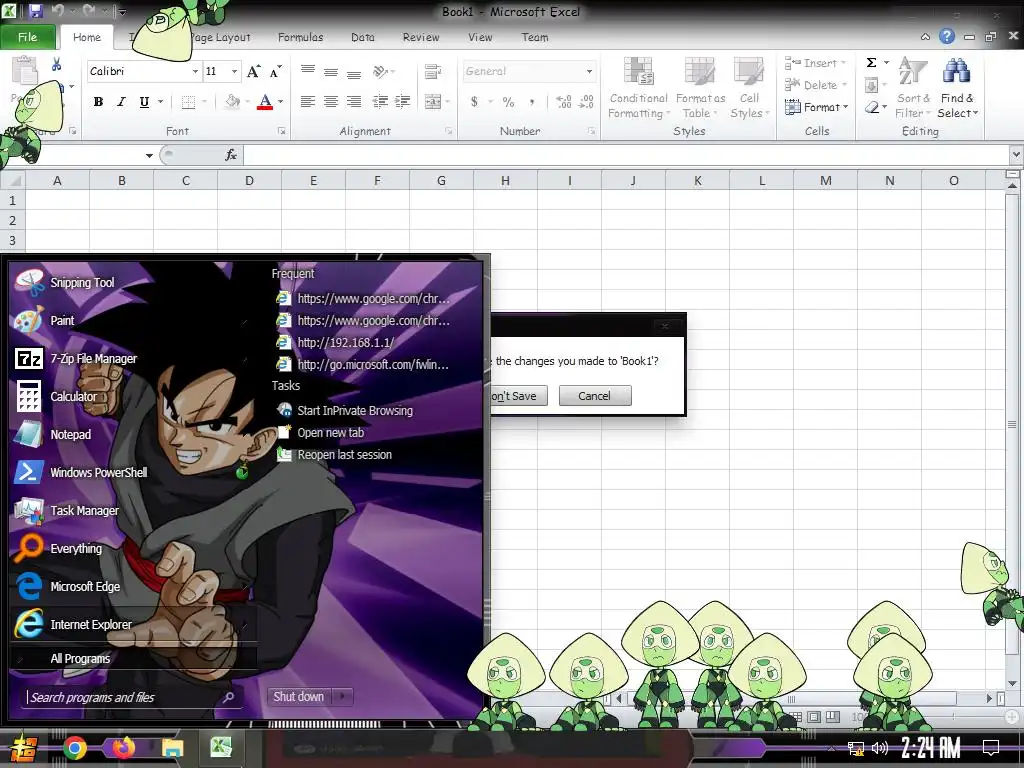Switch to the Team tab

534,37
